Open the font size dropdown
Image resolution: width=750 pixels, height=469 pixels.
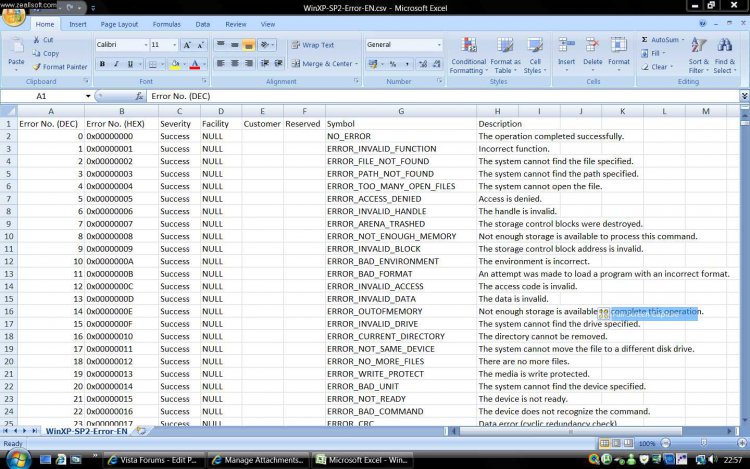174,45
